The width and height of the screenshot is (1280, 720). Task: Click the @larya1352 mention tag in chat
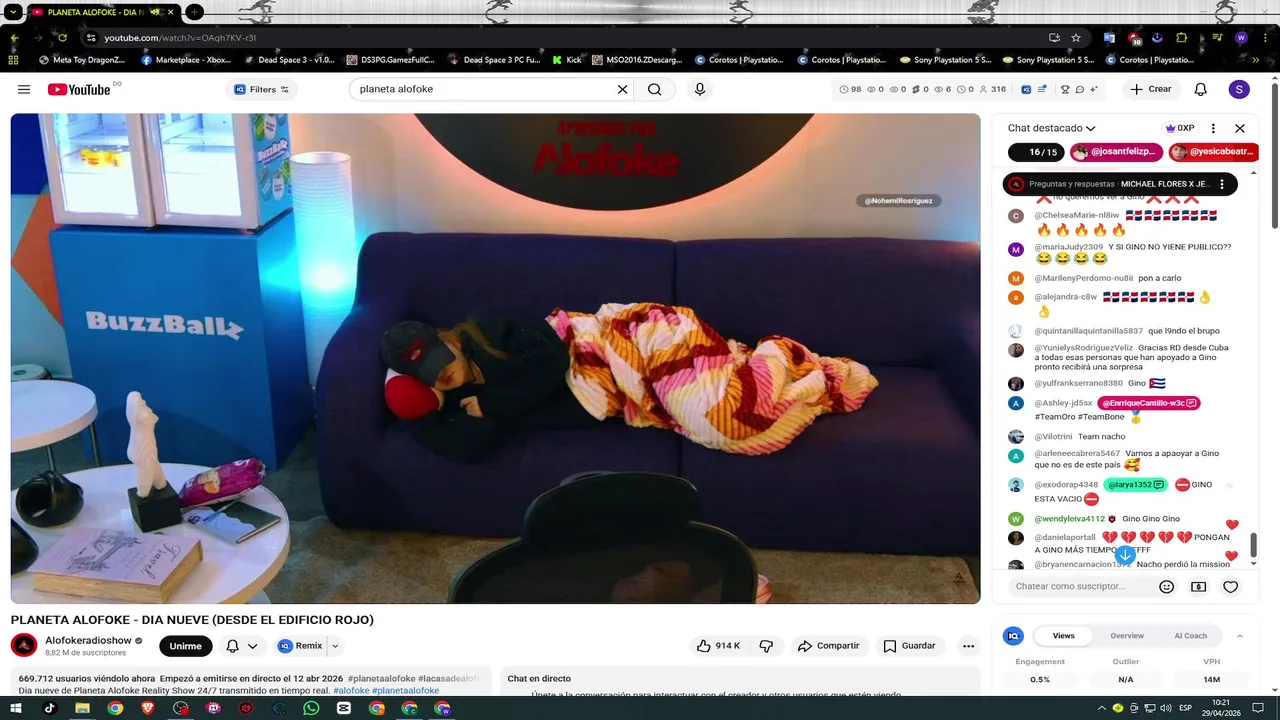tap(1136, 485)
